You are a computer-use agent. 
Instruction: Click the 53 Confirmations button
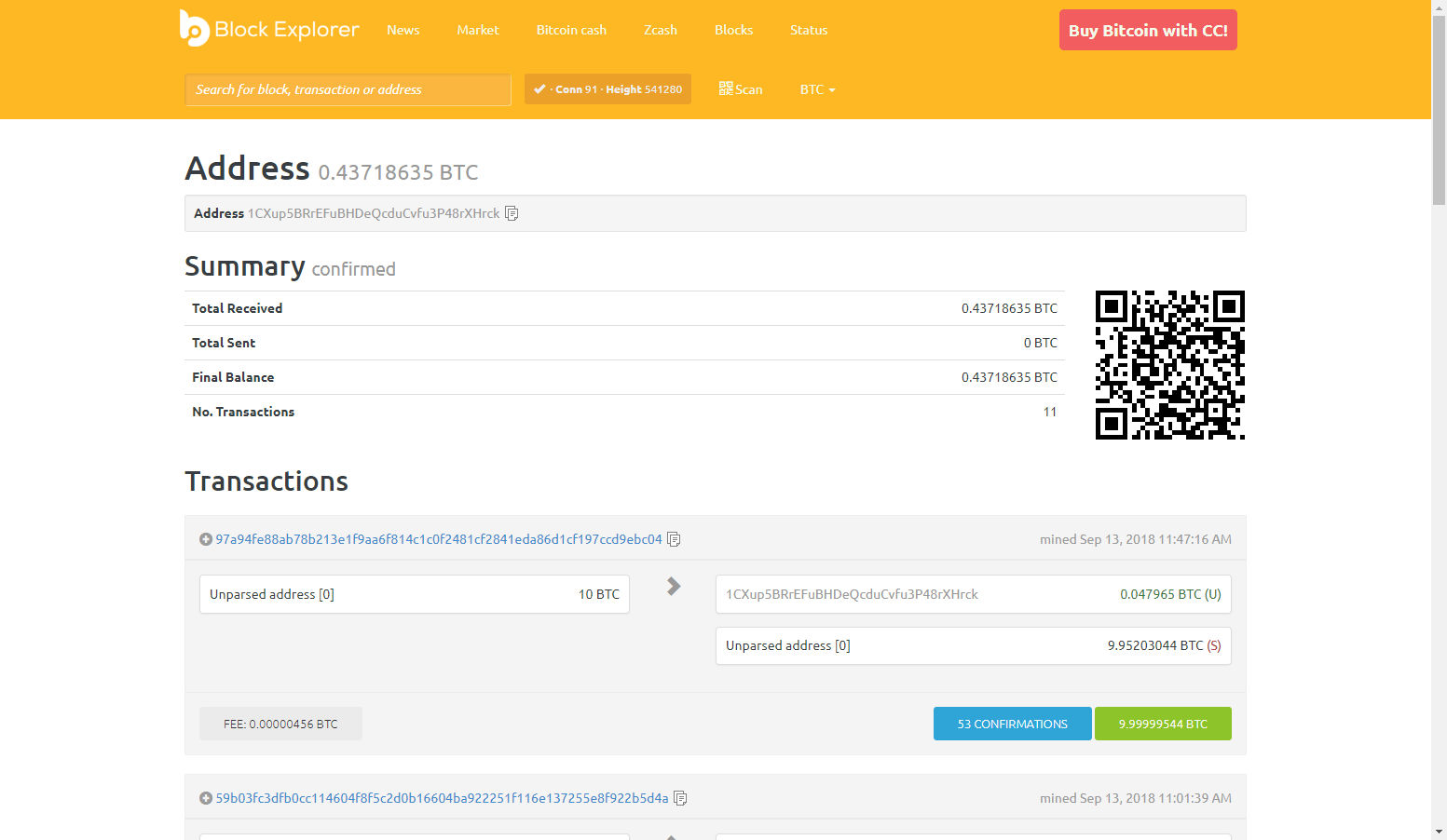coord(1012,724)
